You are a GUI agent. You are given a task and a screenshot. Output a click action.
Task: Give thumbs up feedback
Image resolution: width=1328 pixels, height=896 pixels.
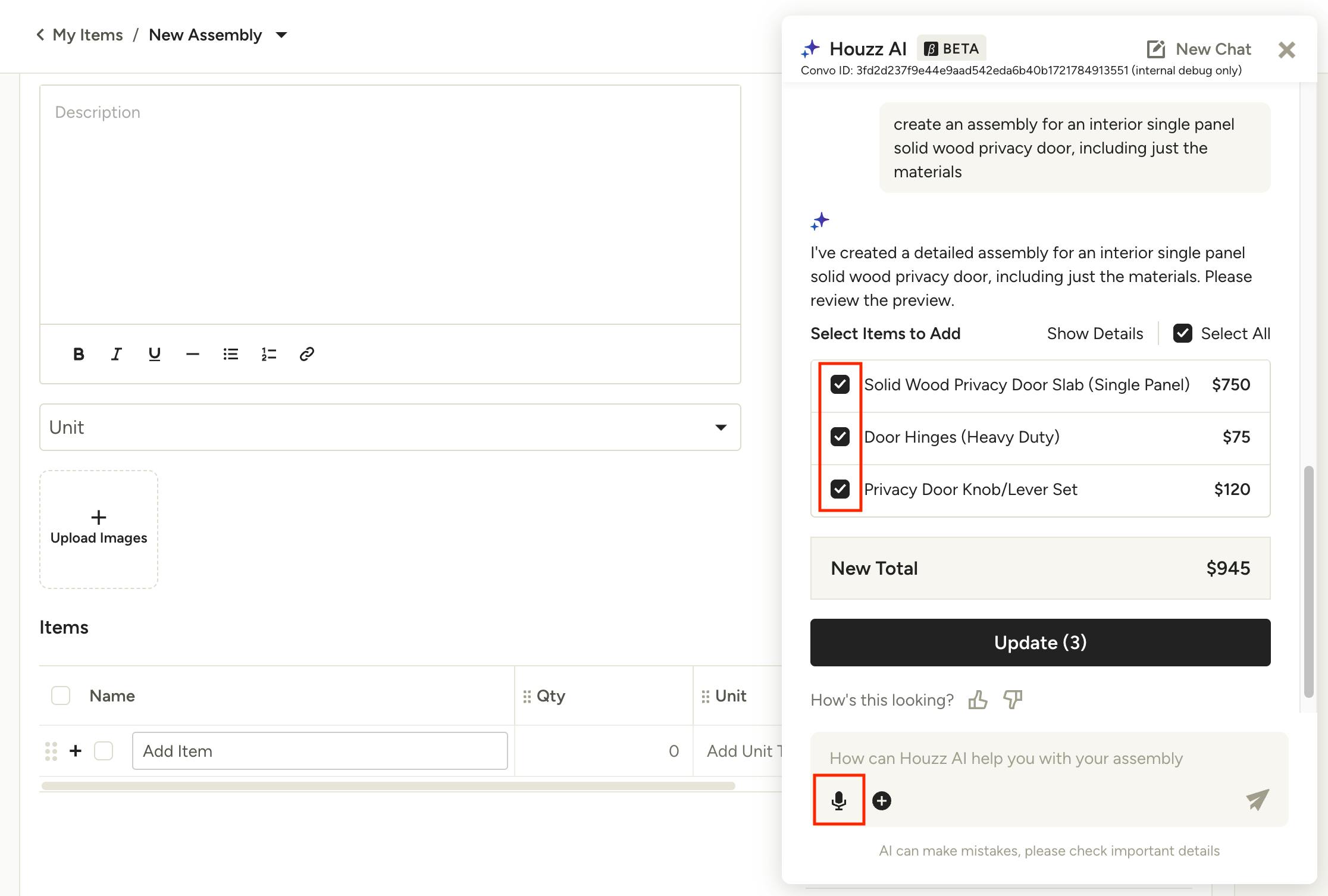[978, 700]
